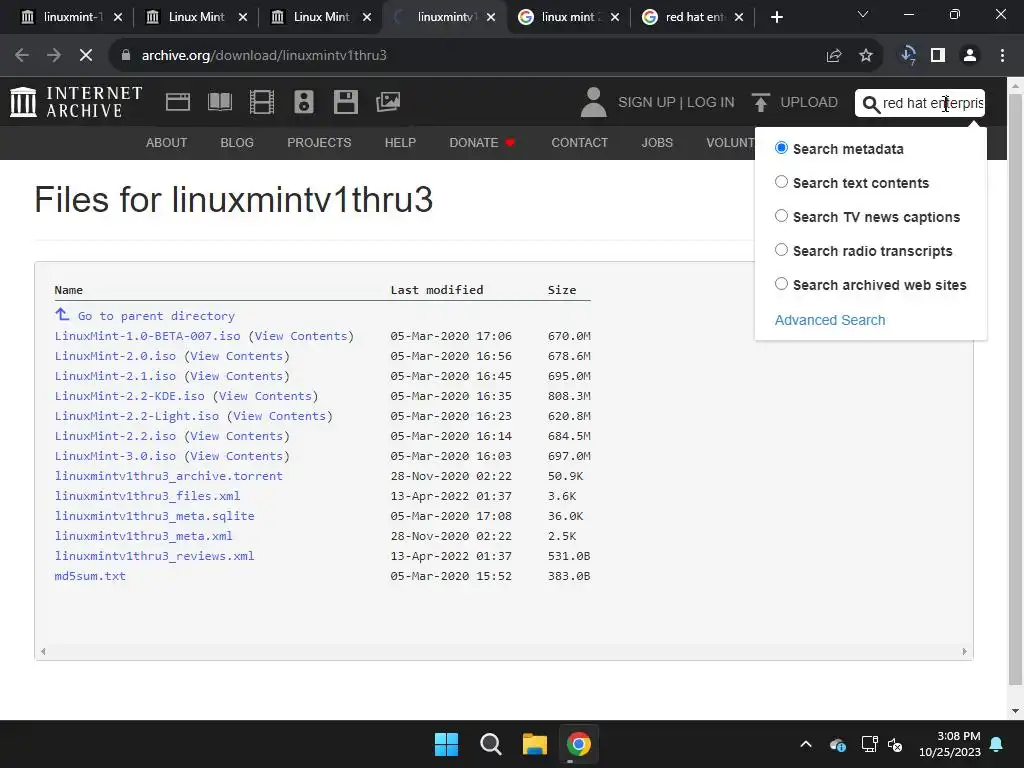Open the Advanced Search link

[830, 320]
